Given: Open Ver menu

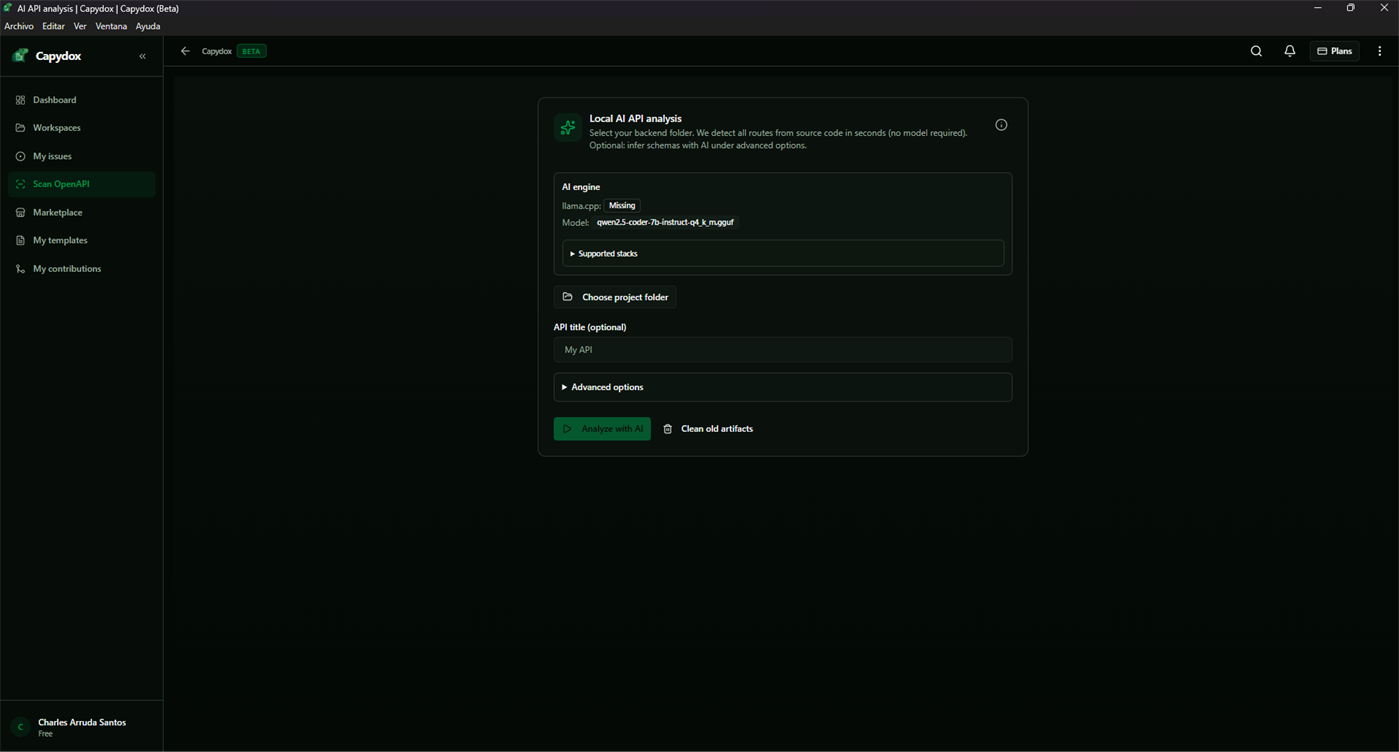Looking at the screenshot, I should click(80, 27).
